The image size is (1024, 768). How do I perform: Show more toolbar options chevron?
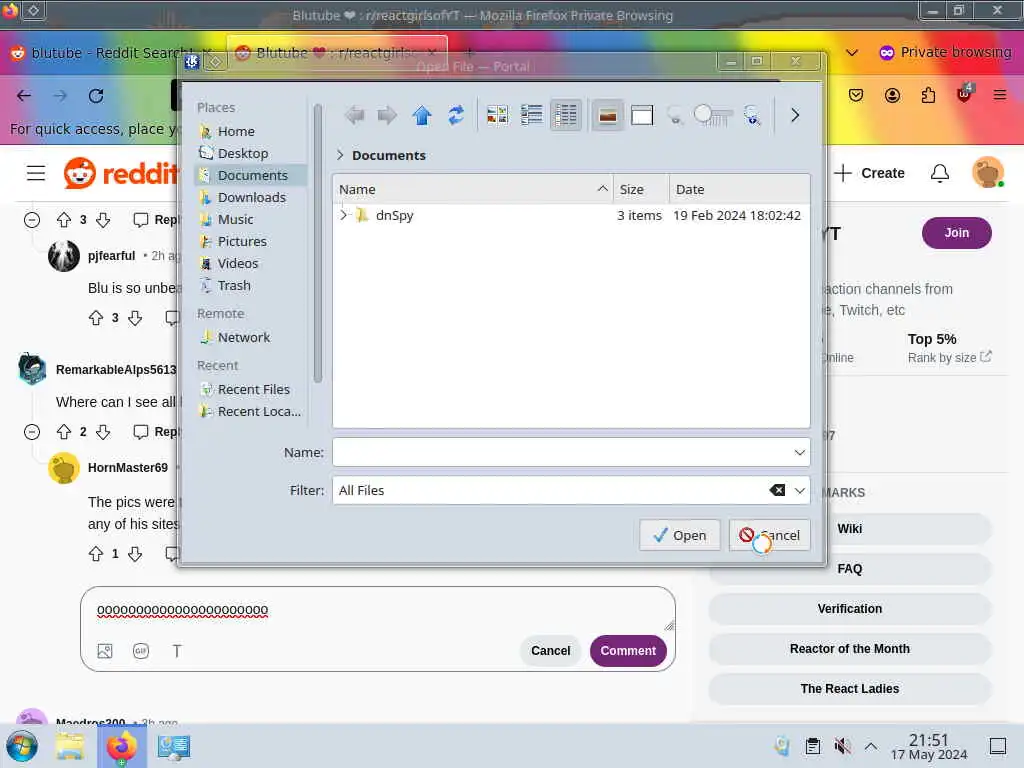click(795, 116)
